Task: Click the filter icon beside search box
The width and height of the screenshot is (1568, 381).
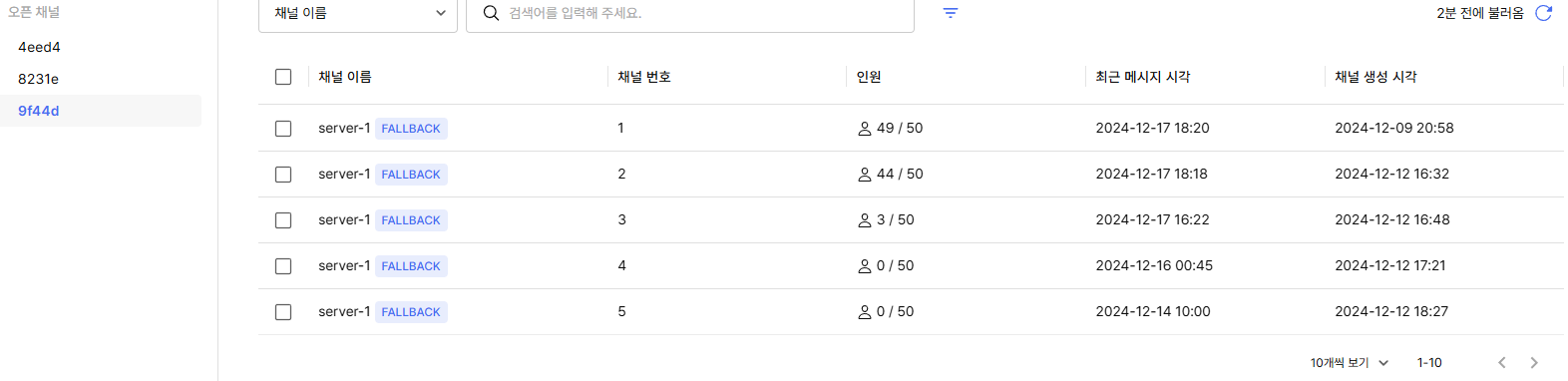Action: 951,13
